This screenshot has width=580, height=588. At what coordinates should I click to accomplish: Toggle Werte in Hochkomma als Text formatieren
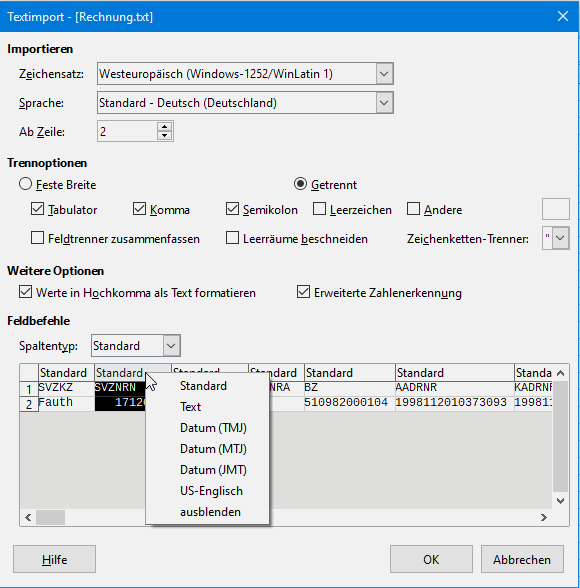(x=25, y=292)
